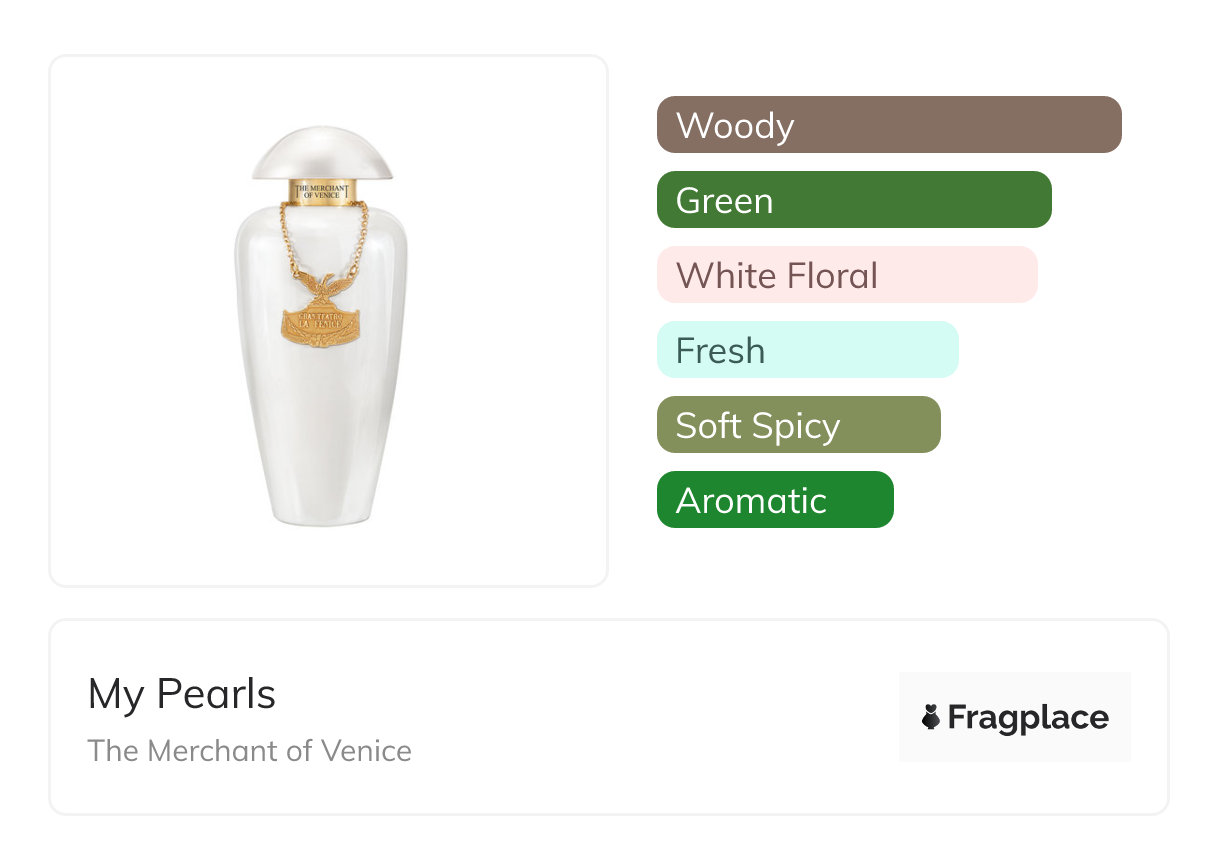Open The Merchant of Venice brand link

coord(249,750)
